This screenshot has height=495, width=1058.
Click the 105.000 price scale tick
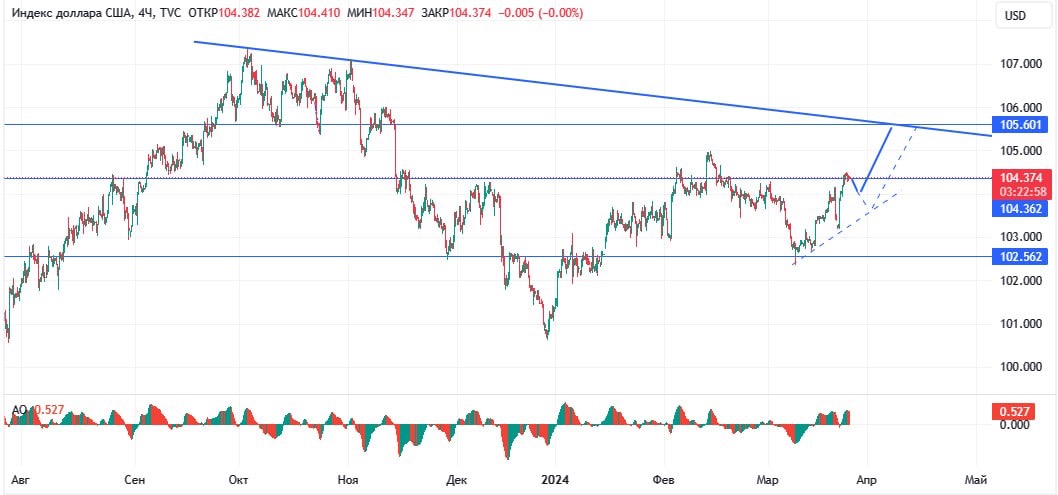tap(1020, 150)
